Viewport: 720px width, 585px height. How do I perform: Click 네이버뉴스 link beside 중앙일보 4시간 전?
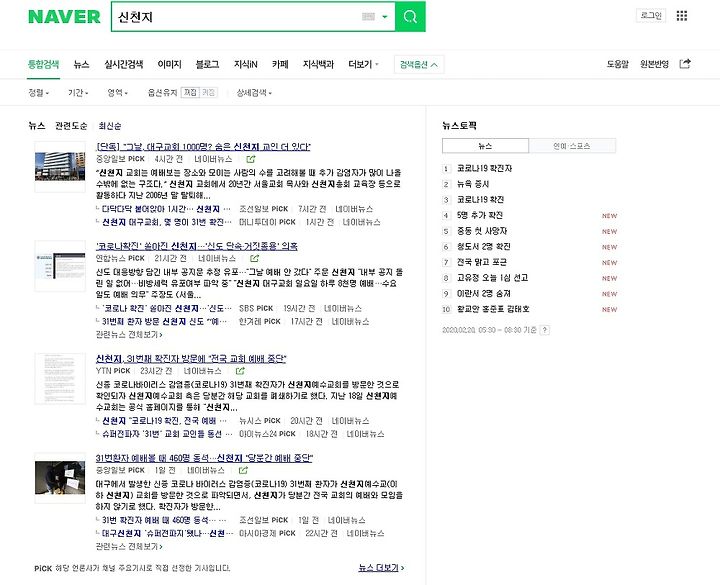tap(213, 159)
